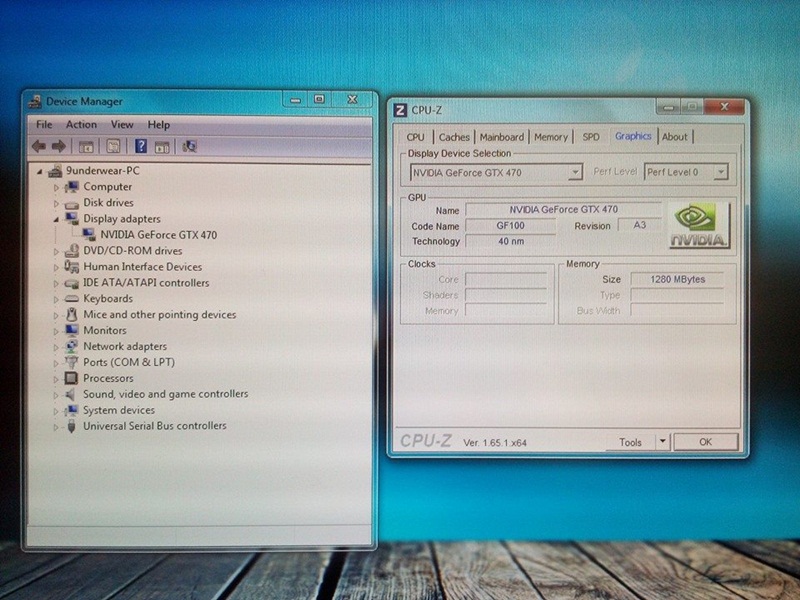Expand the Keyboards node arrow
This screenshot has width=800, height=600.
pyautogui.click(x=56, y=299)
